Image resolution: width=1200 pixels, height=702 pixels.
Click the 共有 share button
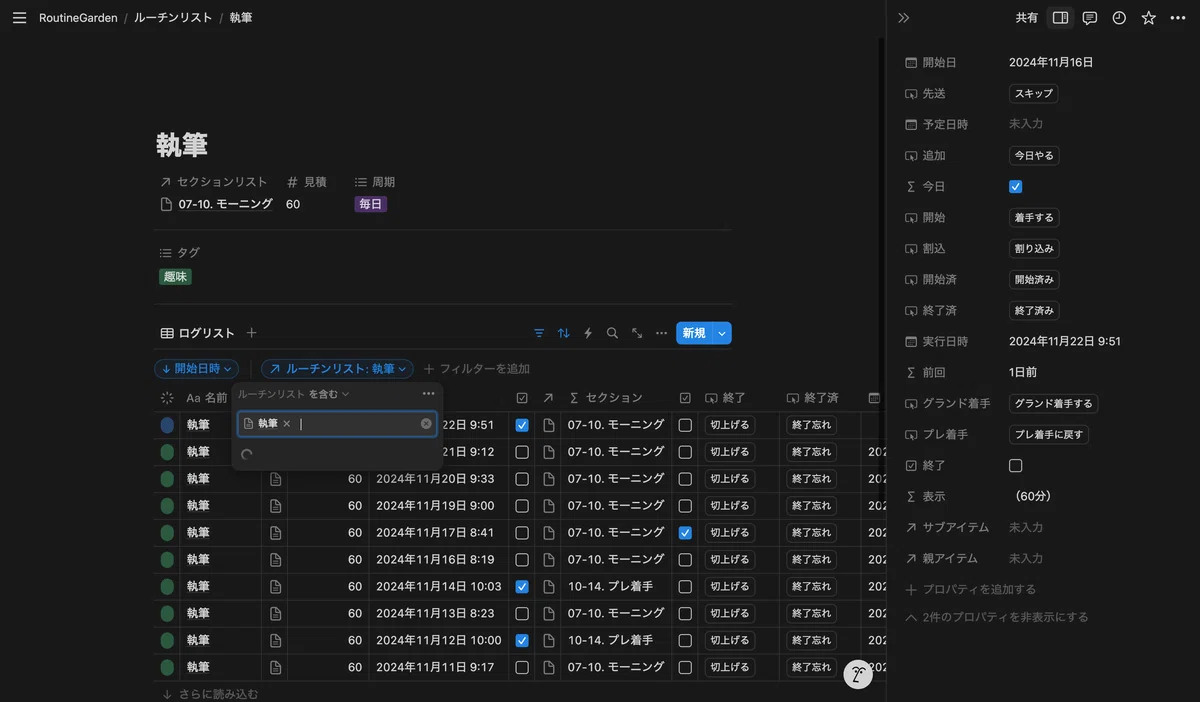pyautogui.click(x=1027, y=18)
